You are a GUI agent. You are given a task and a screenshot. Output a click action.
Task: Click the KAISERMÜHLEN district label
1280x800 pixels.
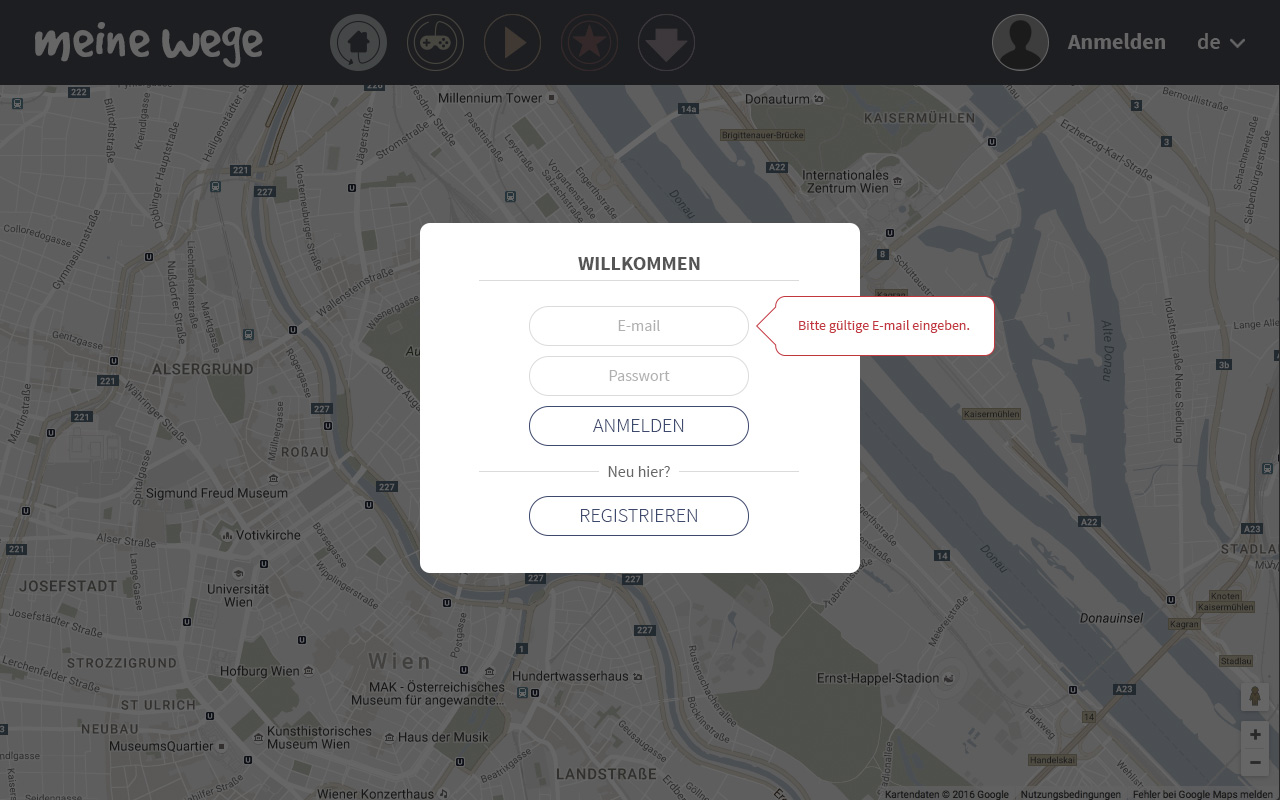919,117
